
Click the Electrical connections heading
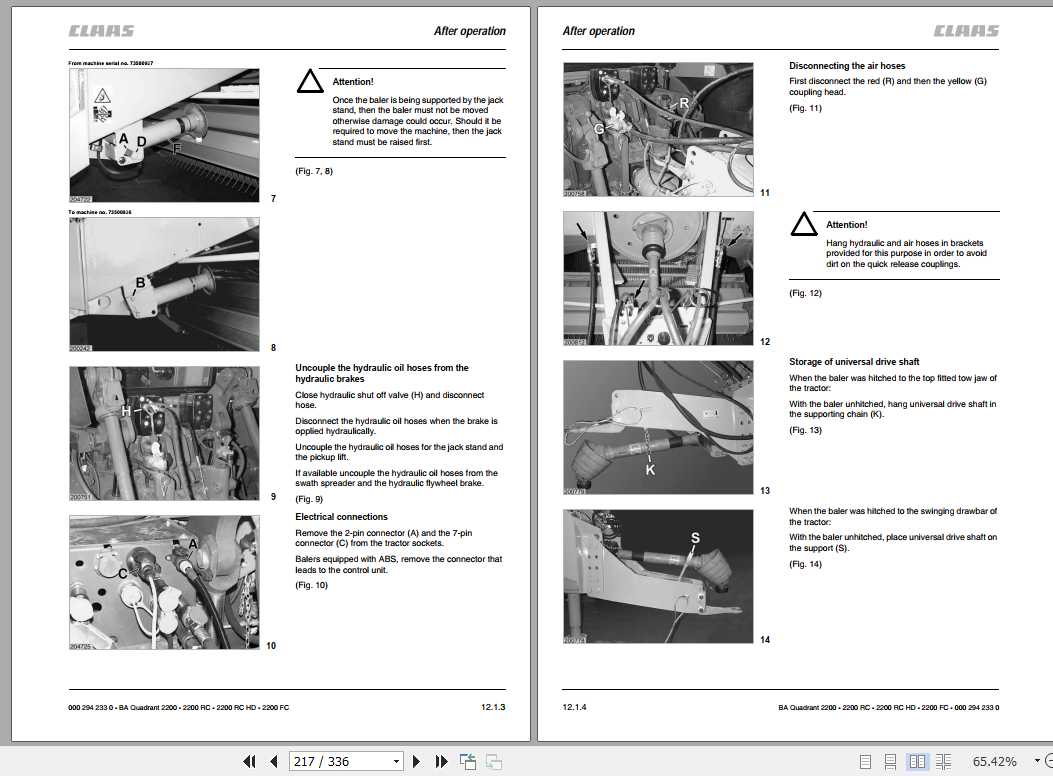click(341, 517)
